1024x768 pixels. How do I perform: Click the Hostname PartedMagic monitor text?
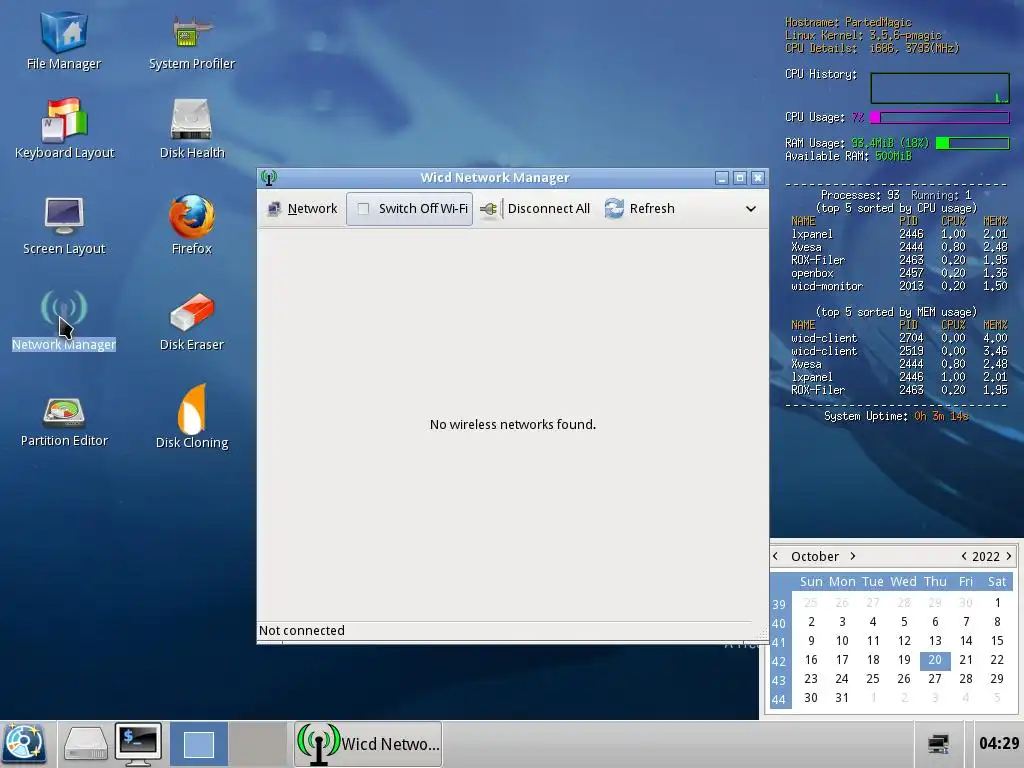point(848,22)
